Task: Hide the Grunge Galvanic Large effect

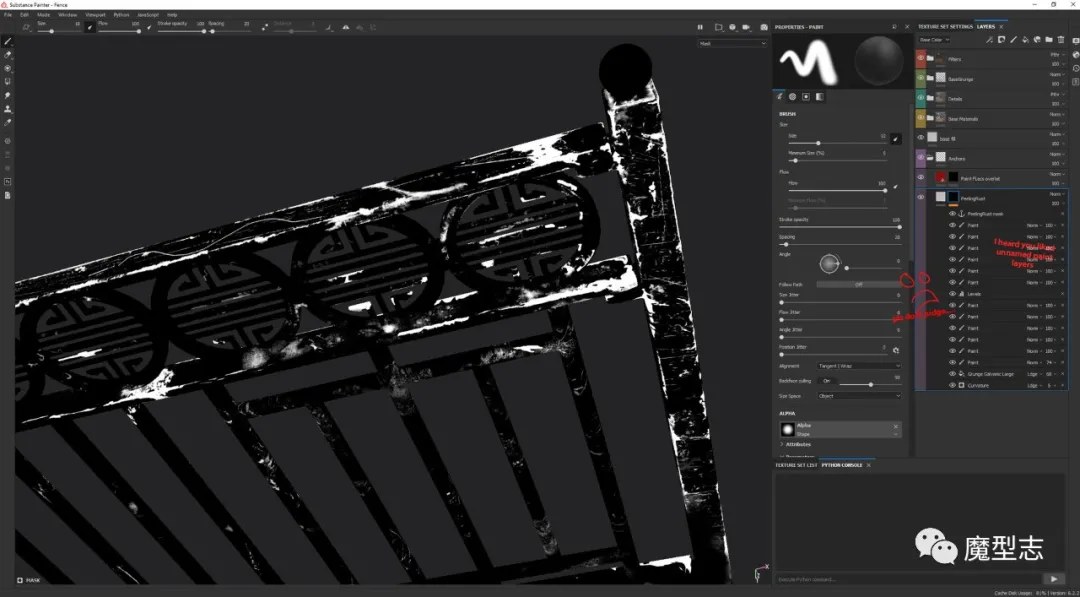Action: (953, 374)
